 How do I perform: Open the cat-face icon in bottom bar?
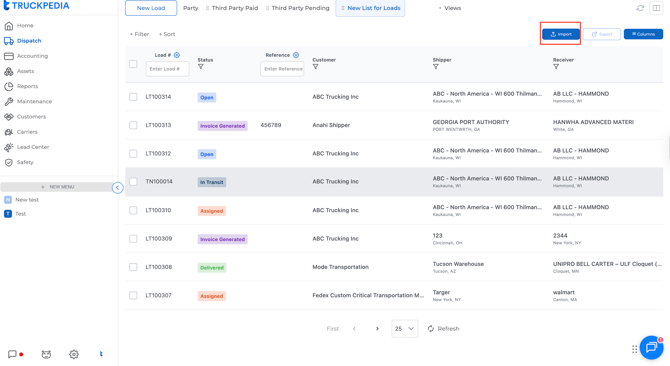click(46, 354)
